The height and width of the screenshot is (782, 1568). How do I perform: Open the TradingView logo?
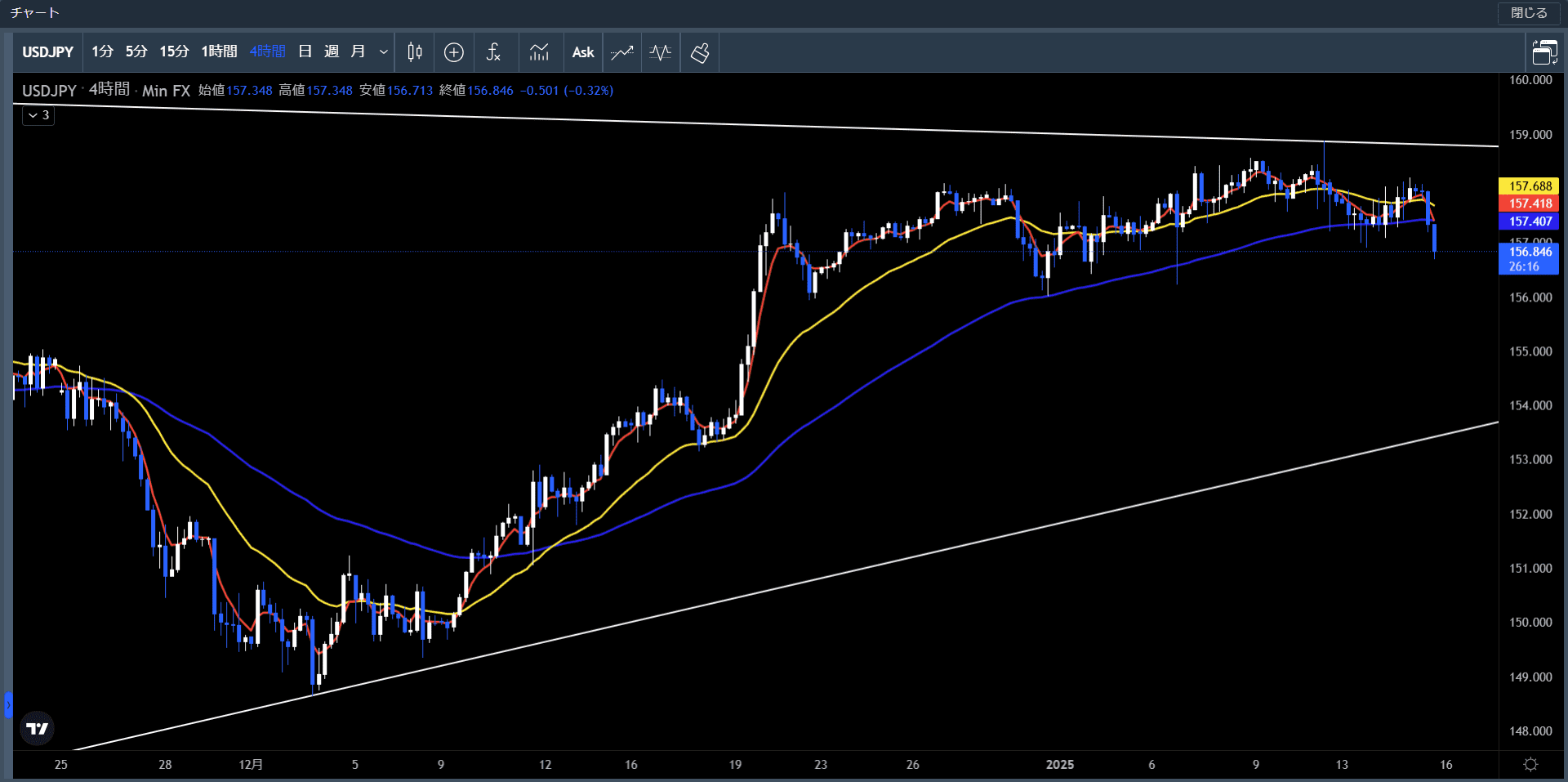click(x=37, y=728)
